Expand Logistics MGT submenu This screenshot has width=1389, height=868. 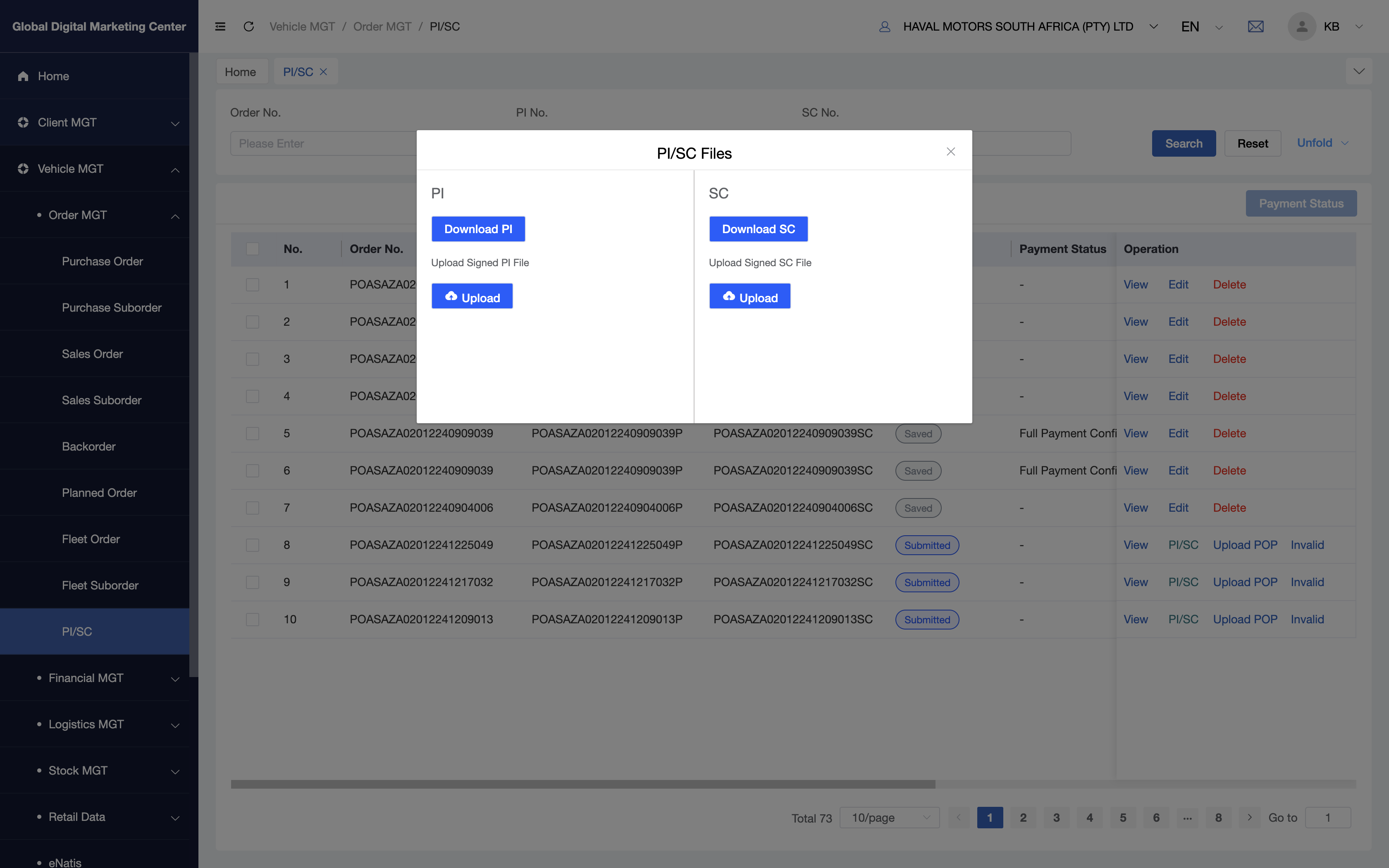(x=175, y=726)
